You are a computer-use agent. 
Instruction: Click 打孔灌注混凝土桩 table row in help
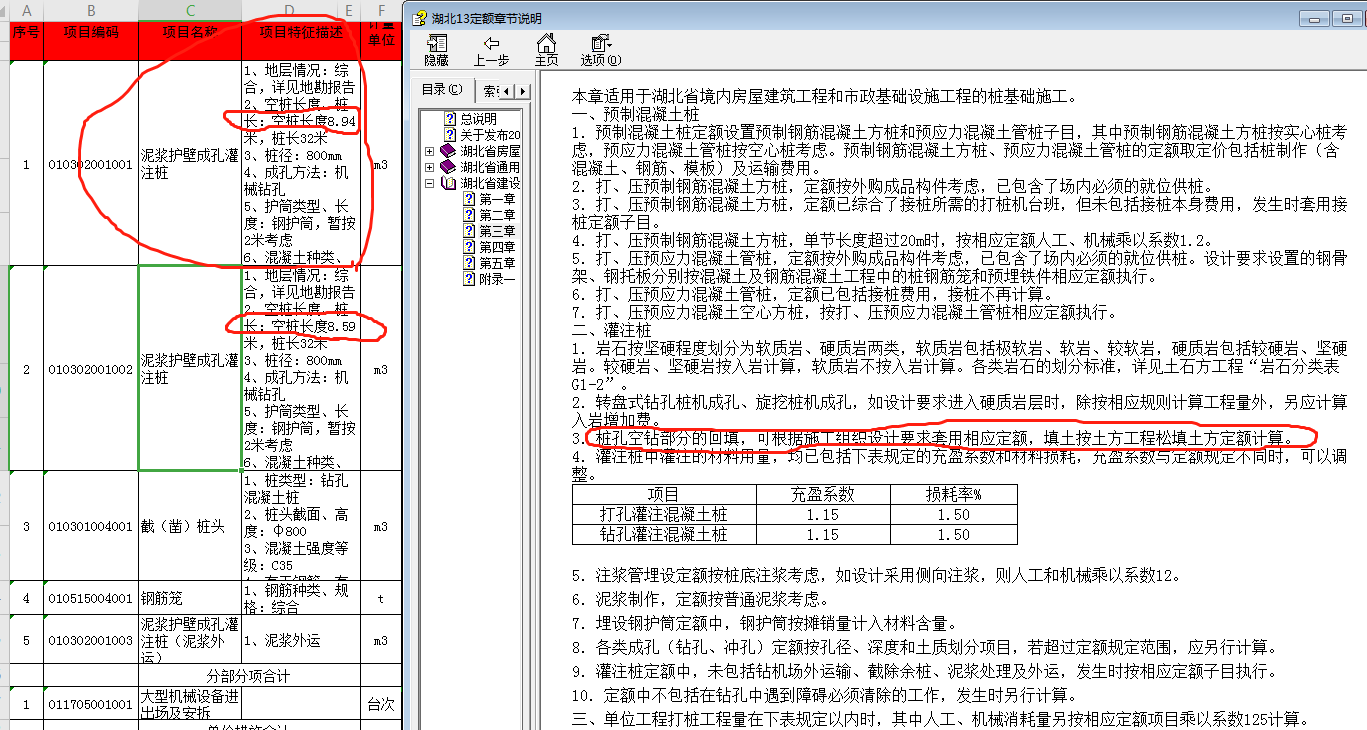pyautogui.click(x=795, y=514)
